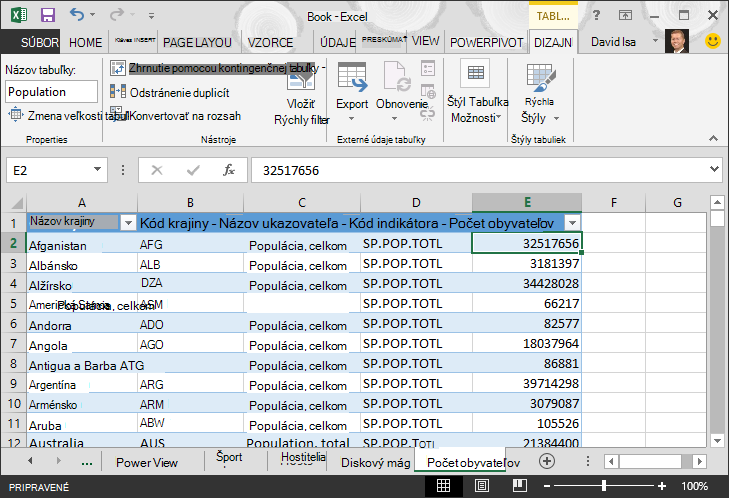Show hidden sheets via ellipsis button
This screenshot has width=729, height=498.
(x=86, y=462)
